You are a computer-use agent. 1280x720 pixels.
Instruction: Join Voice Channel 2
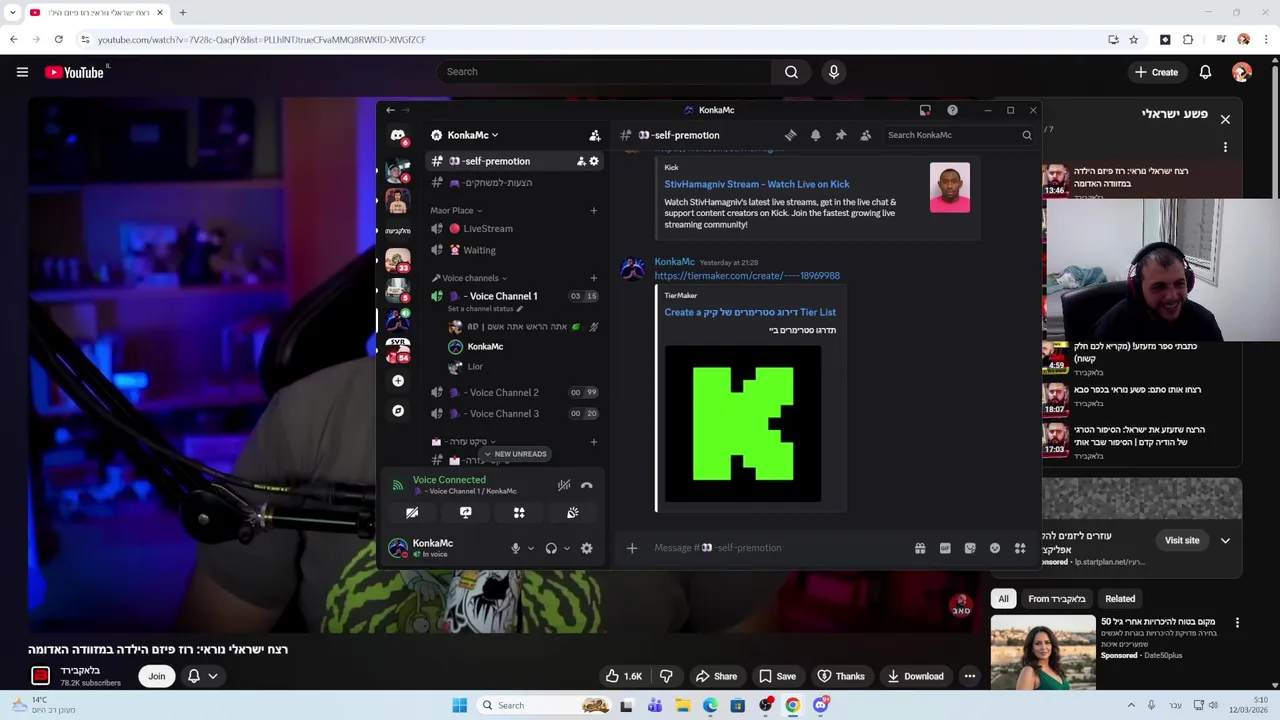(514, 392)
